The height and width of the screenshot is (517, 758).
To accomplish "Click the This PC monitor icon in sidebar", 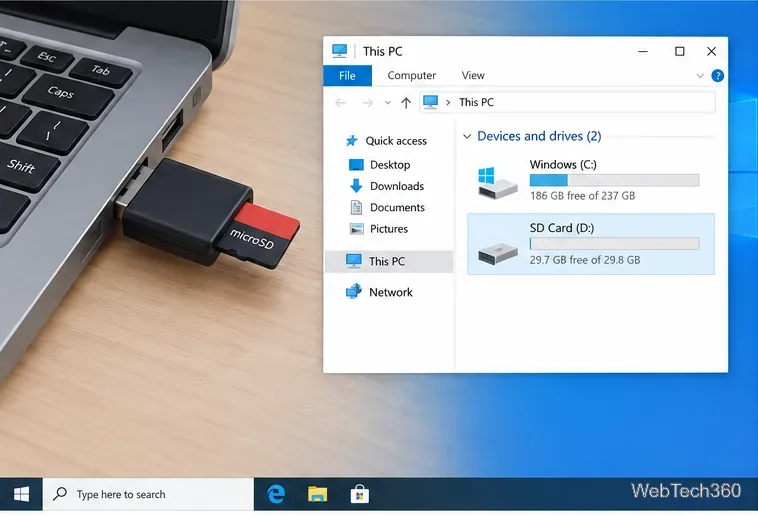I will pos(354,261).
